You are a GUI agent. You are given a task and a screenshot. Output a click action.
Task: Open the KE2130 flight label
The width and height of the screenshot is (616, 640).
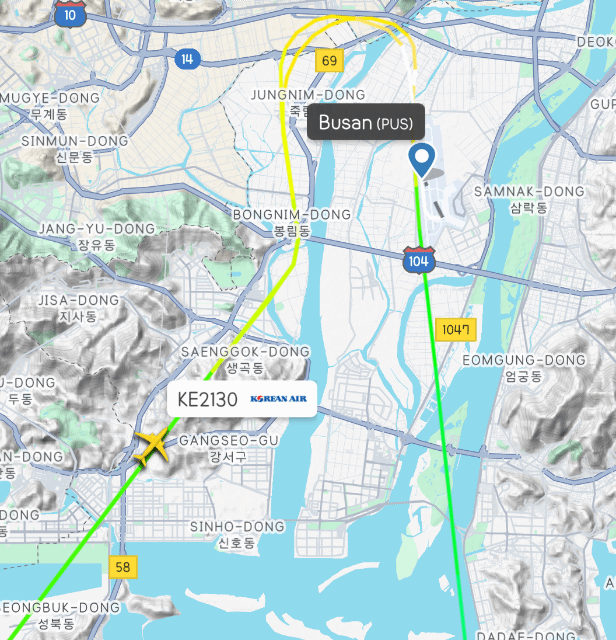(242, 399)
